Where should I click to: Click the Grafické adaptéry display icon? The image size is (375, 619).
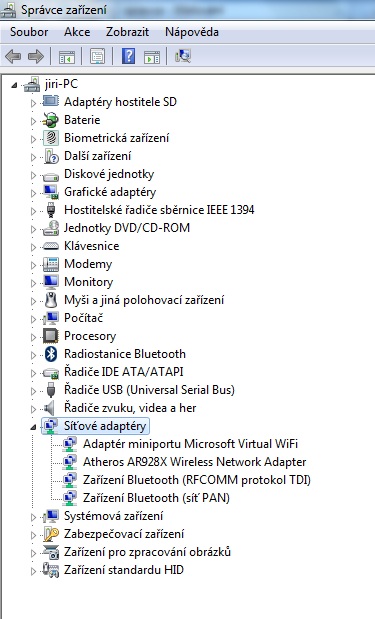[51, 192]
